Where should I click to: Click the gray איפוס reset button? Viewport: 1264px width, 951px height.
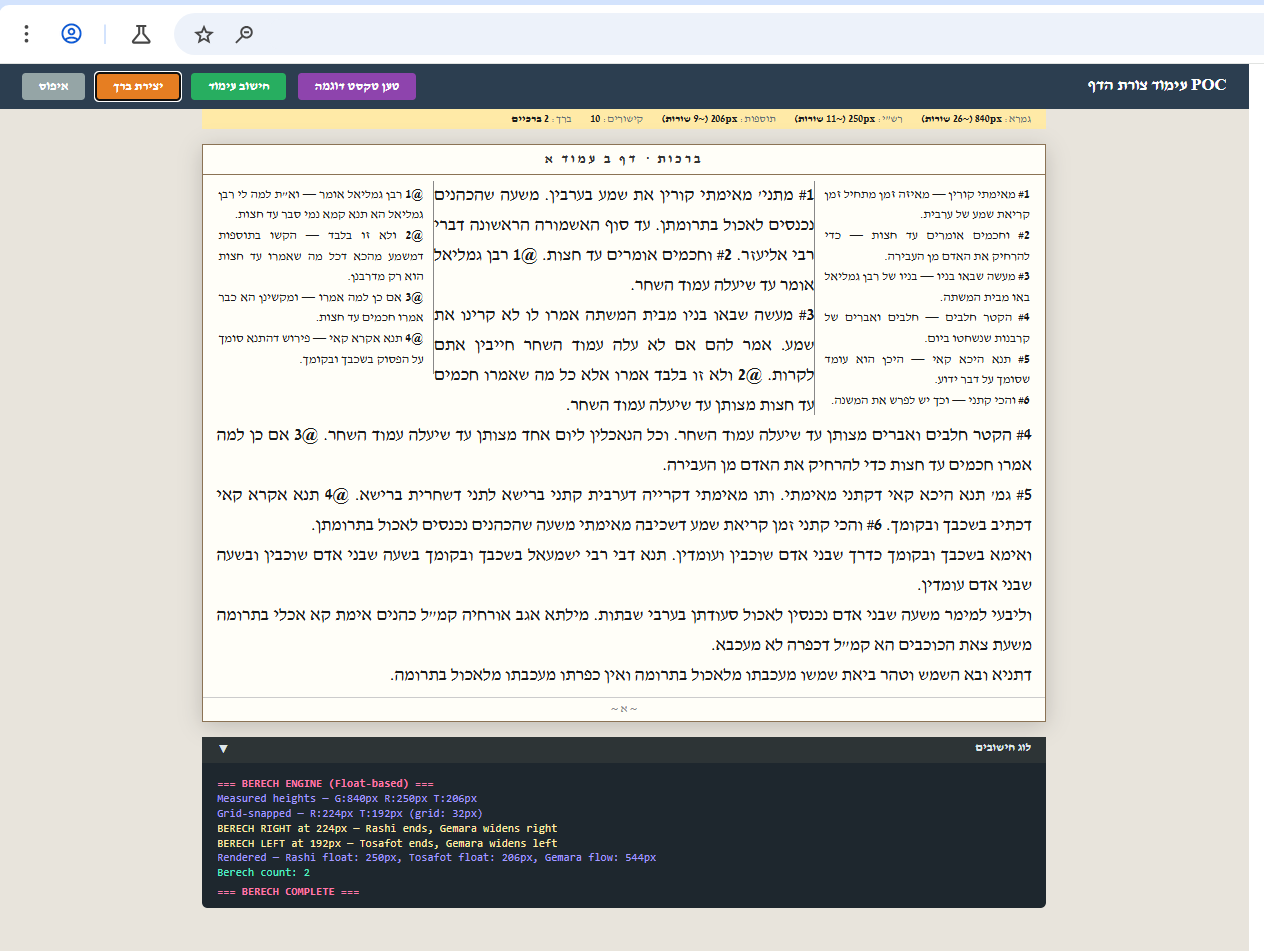pos(54,87)
